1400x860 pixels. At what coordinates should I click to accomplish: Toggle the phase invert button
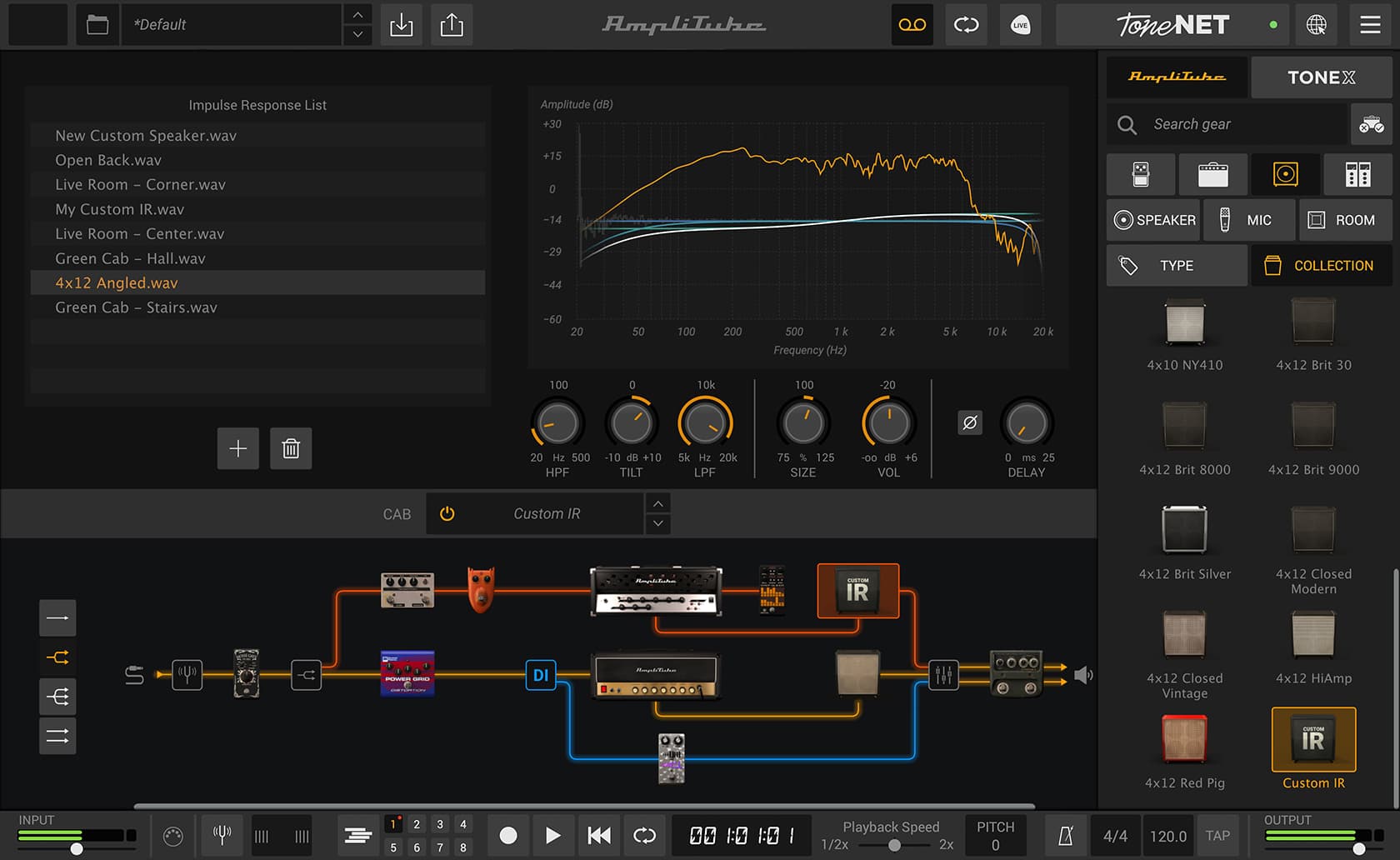[970, 422]
